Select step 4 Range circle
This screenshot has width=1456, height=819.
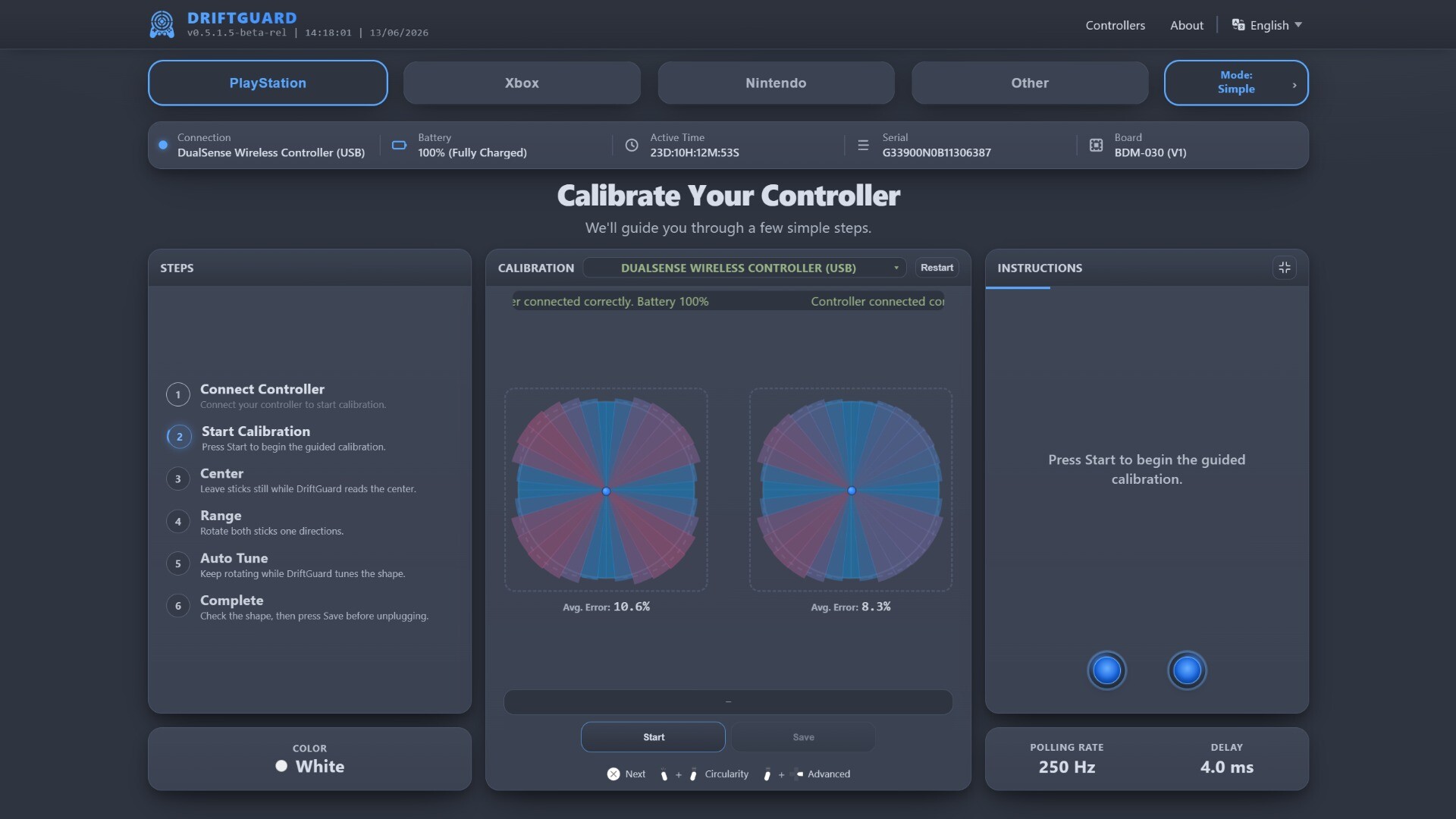click(177, 521)
